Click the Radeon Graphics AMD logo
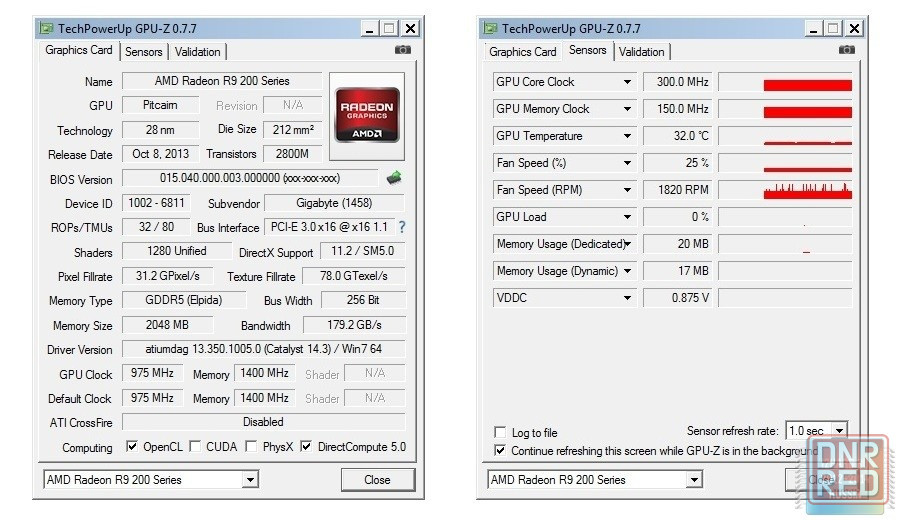900x520 pixels. pyautogui.click(x=366, y=107)
